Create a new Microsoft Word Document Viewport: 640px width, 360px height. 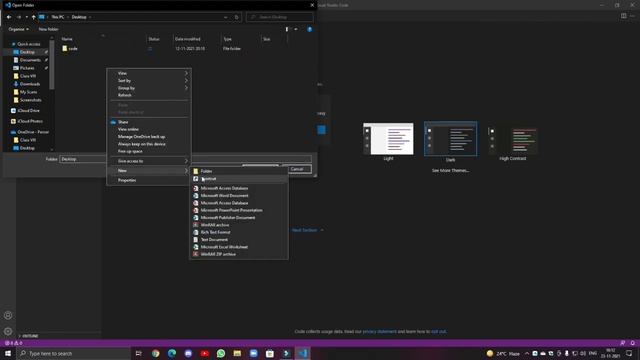[239, 196]
